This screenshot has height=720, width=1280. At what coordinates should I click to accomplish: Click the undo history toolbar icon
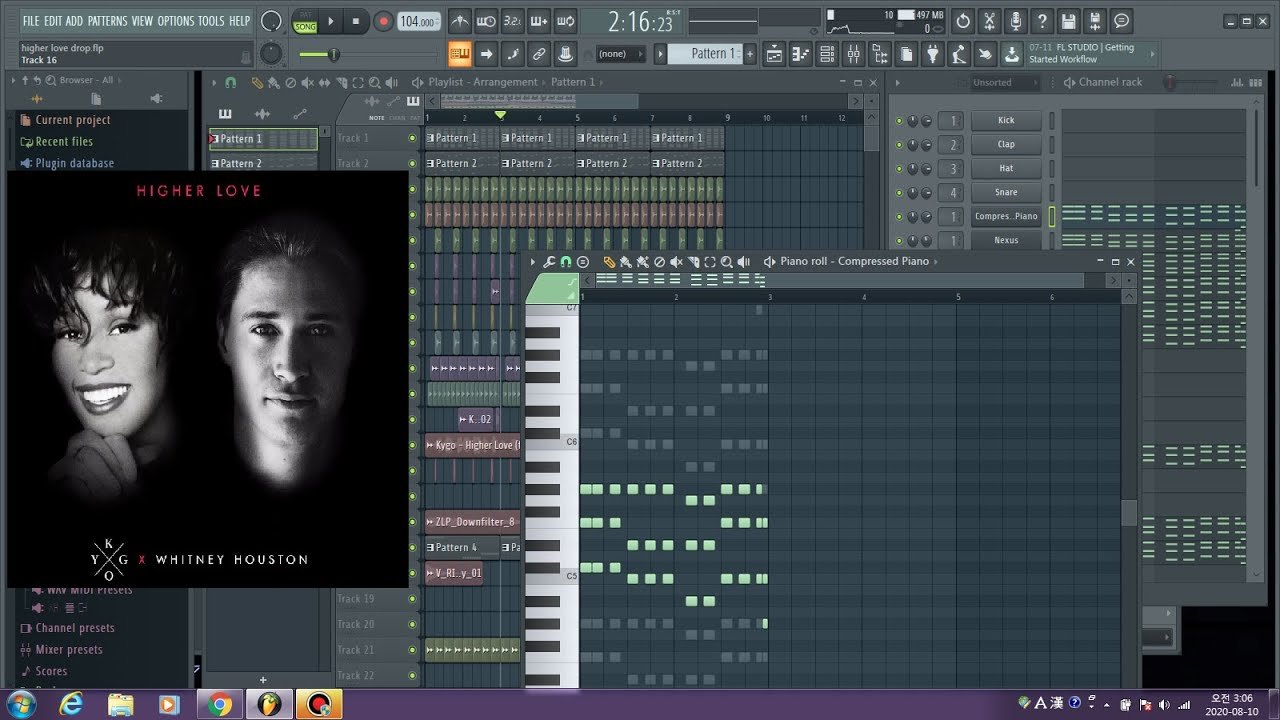962,21
